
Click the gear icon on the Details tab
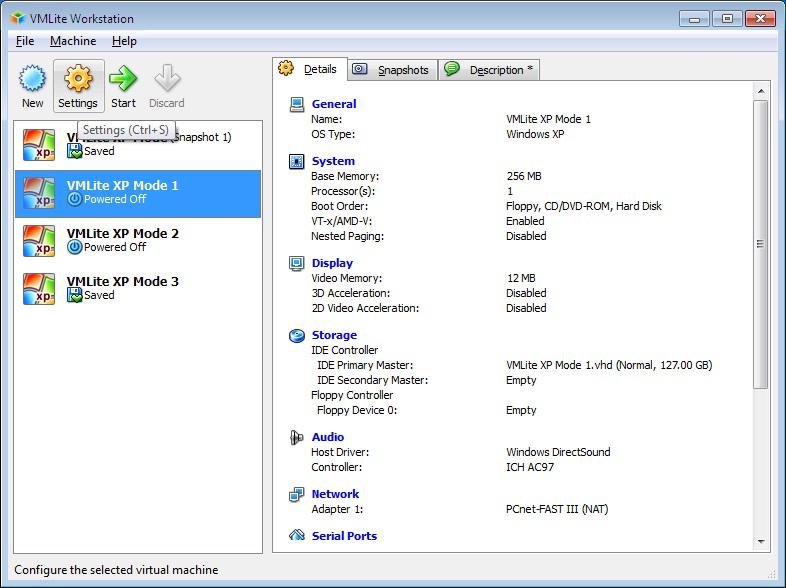[x=286, y=68]
